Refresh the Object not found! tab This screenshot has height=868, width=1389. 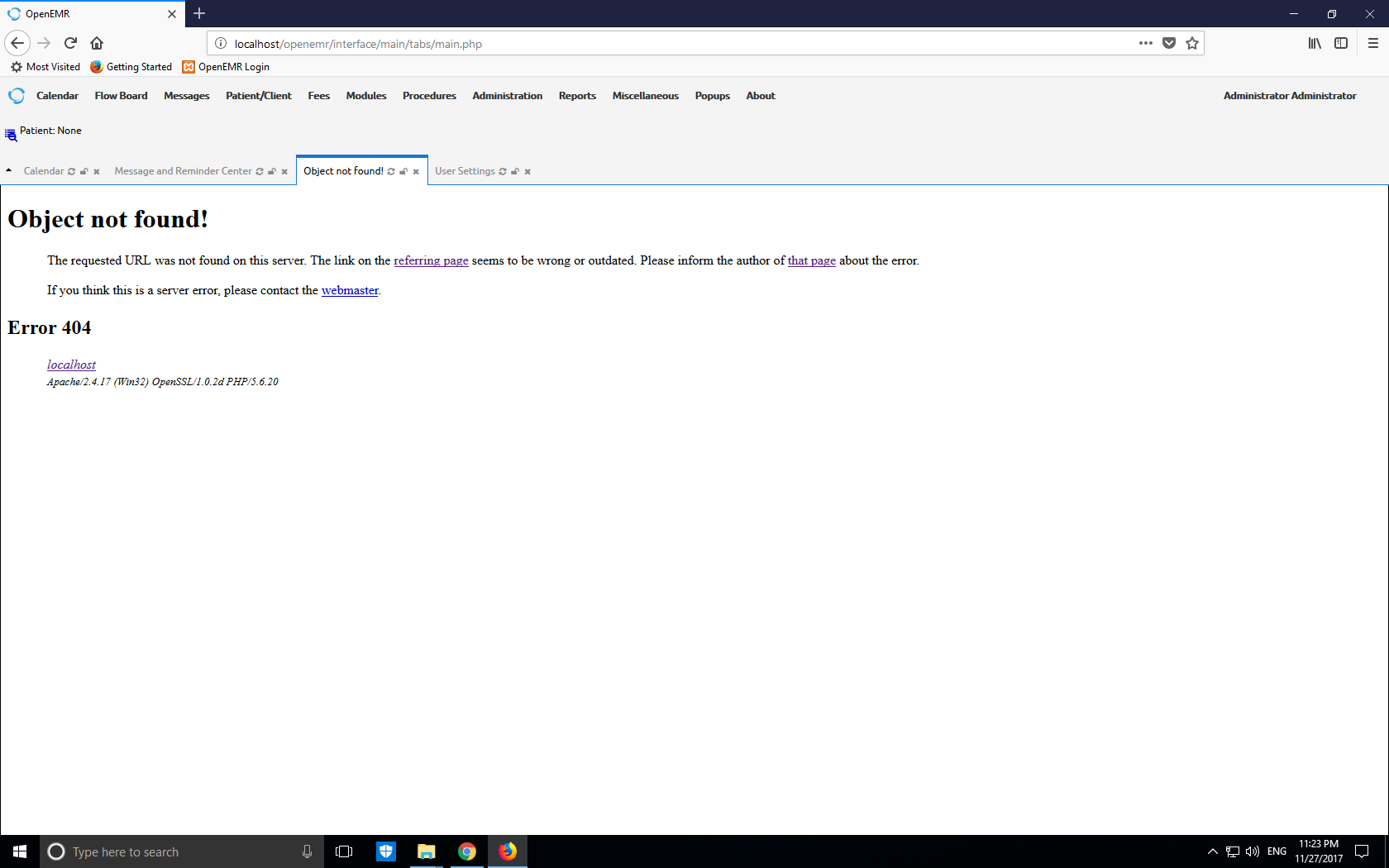click(391, 172)
